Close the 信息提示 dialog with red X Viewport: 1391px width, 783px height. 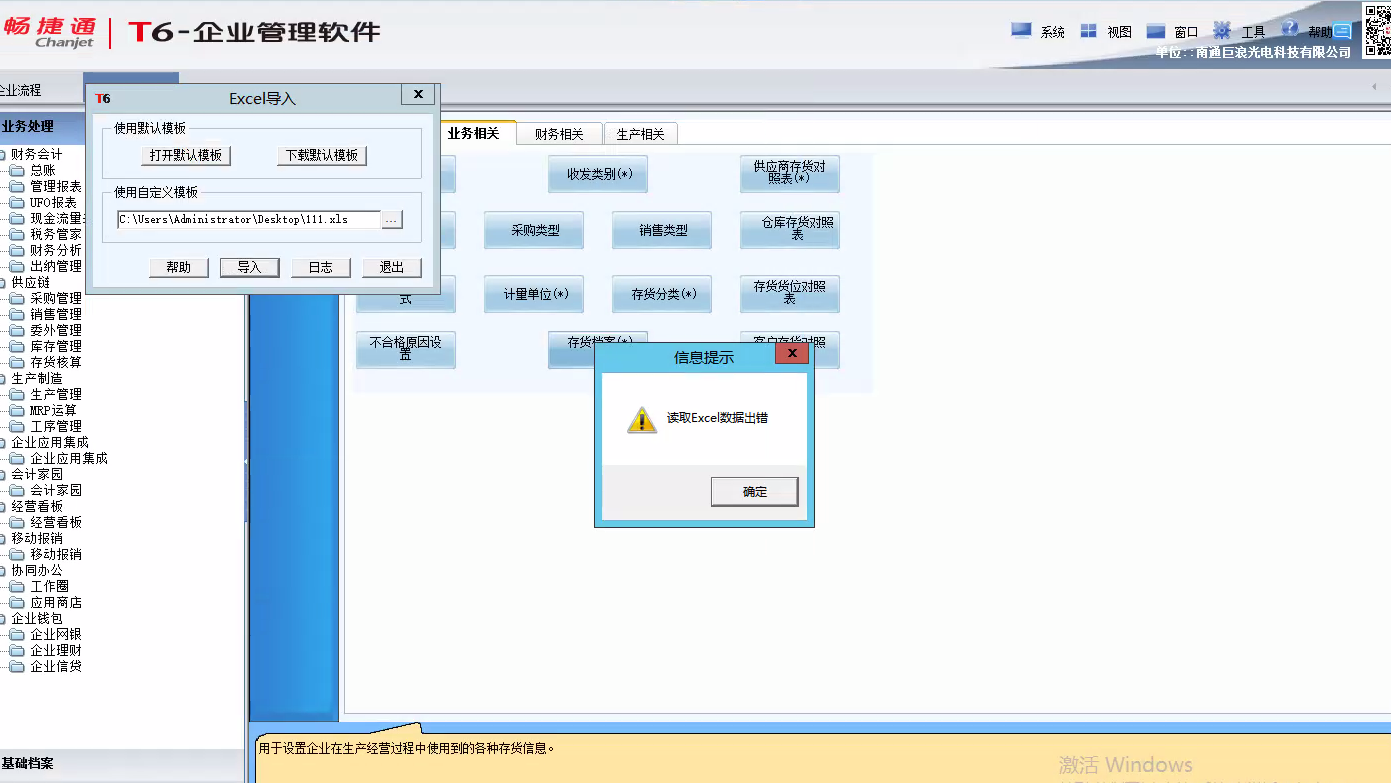(792, 354)
